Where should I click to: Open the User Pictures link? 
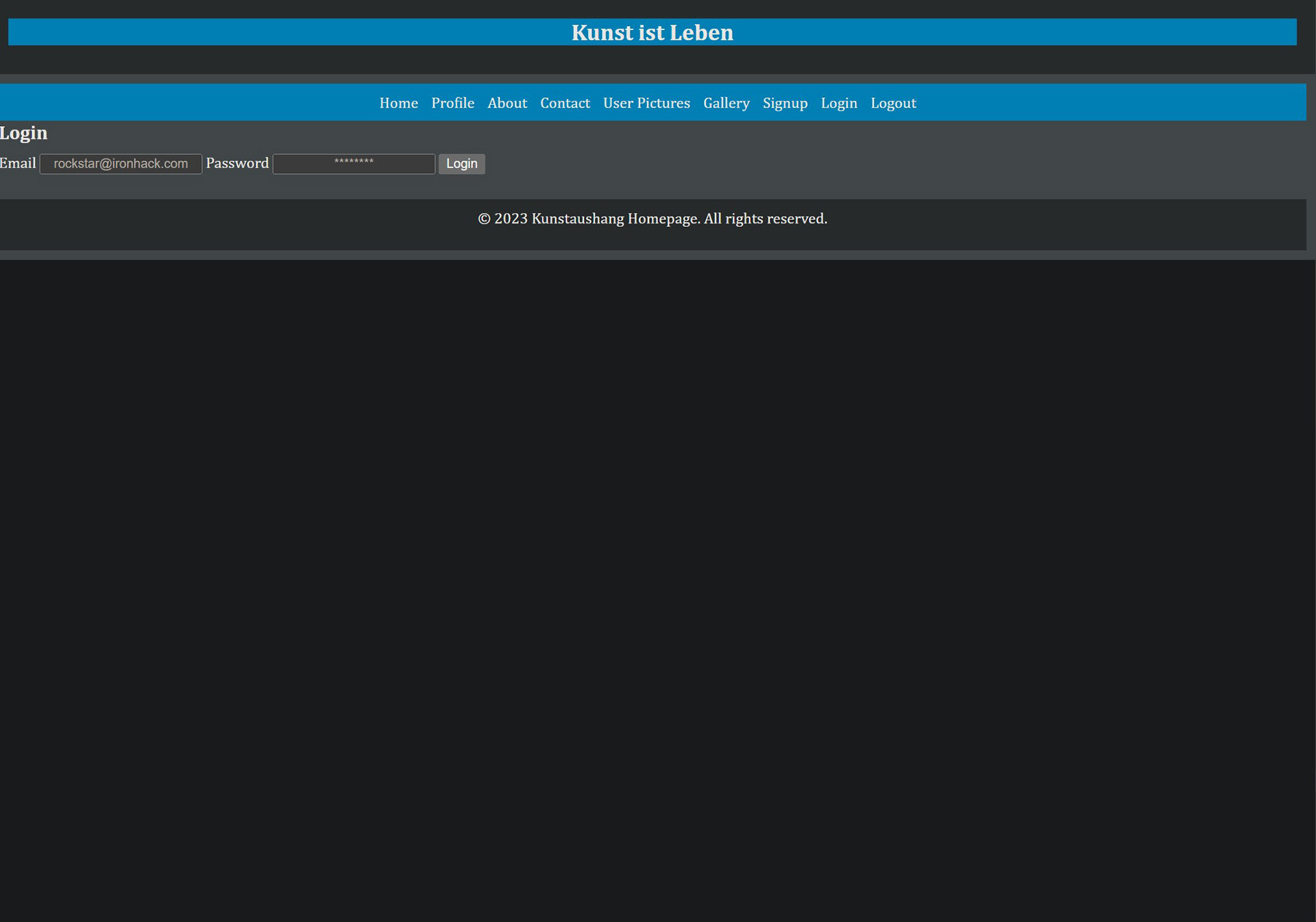646,103
